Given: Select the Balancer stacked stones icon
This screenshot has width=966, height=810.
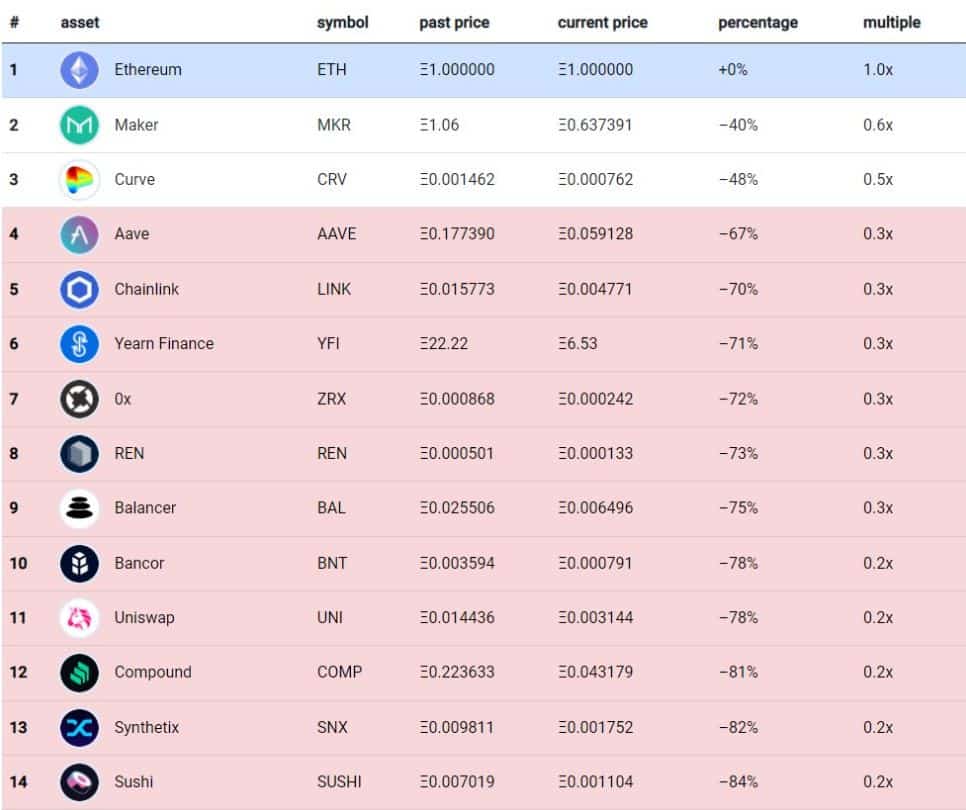Looking at the screenshot, I should (79, 508).
